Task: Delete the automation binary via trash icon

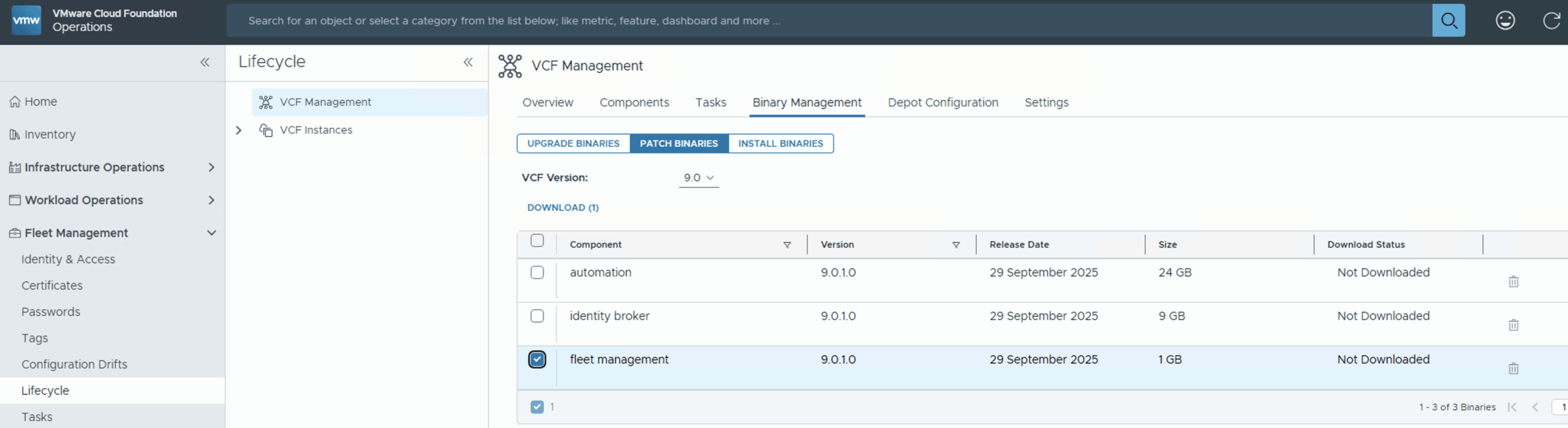Action: point(1513,281)
